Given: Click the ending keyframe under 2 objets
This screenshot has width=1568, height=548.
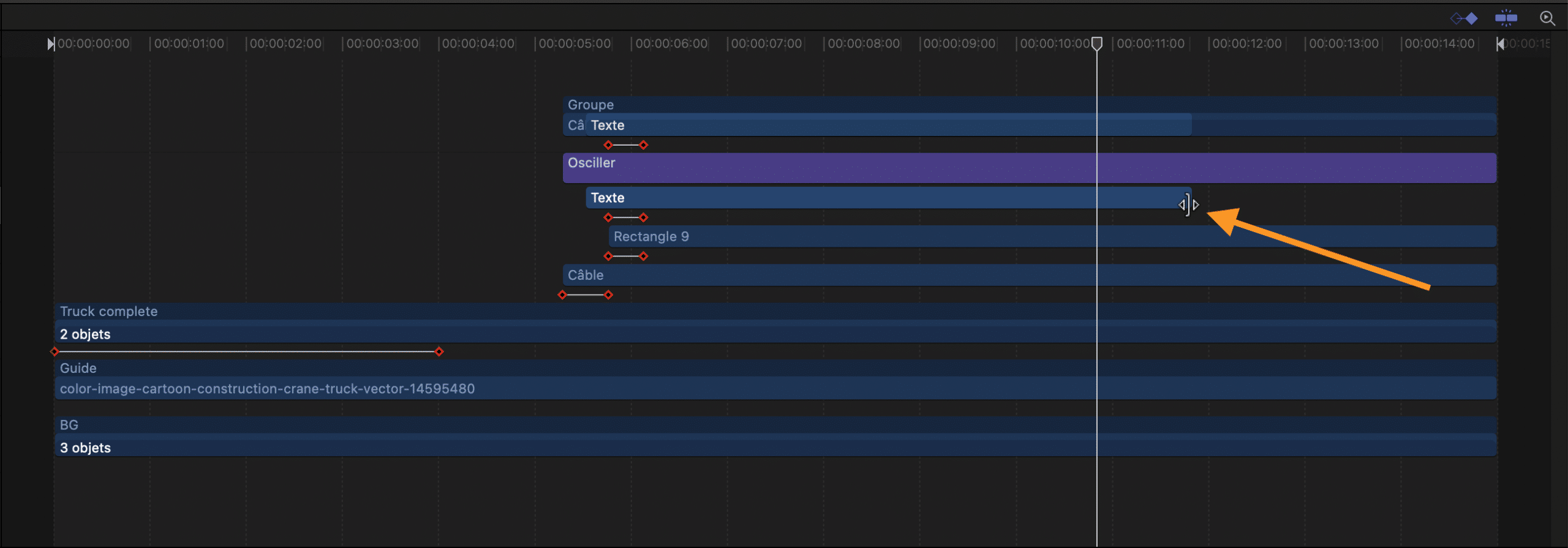Looking at the screenshot, I should 439,351.
